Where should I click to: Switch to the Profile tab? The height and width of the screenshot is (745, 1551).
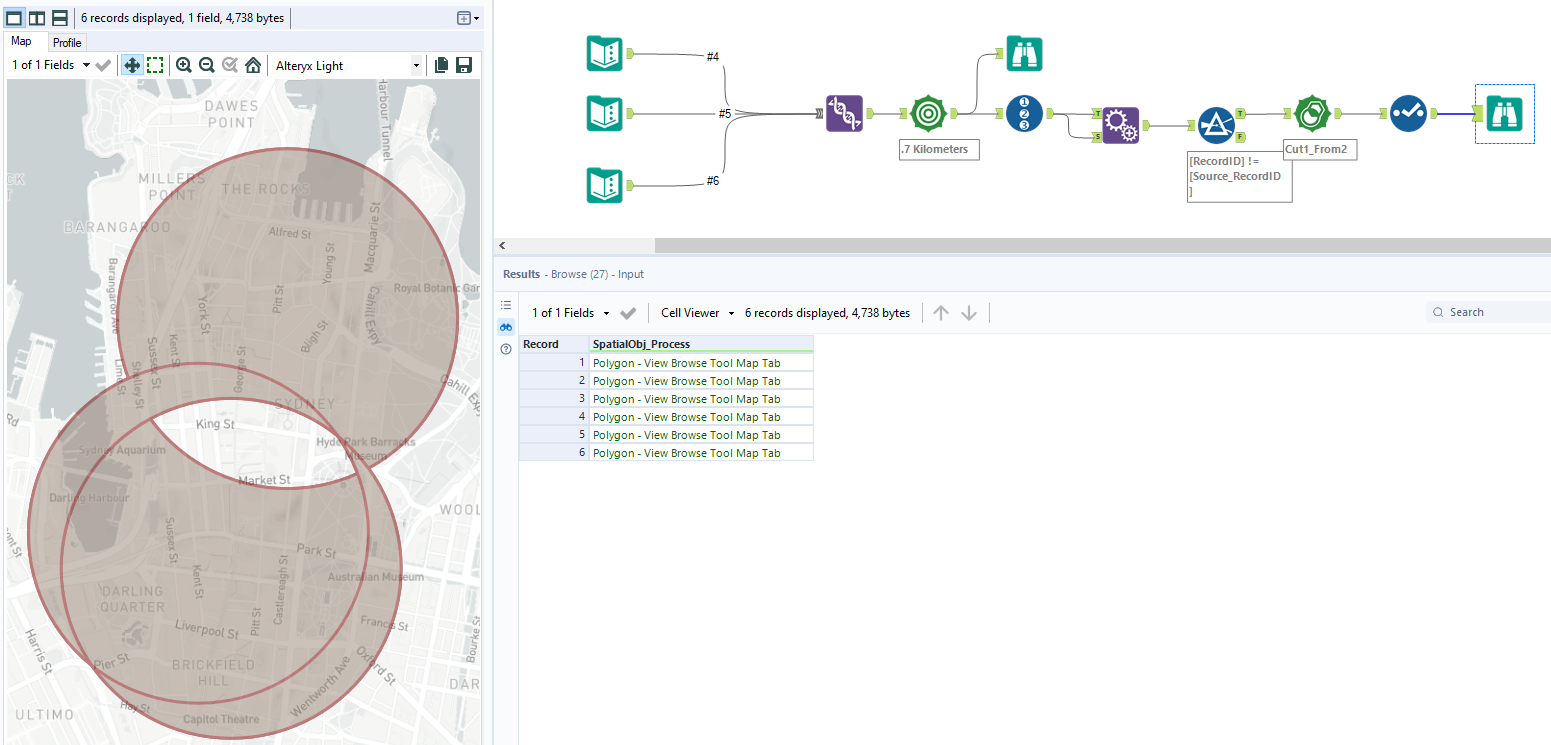66,42
